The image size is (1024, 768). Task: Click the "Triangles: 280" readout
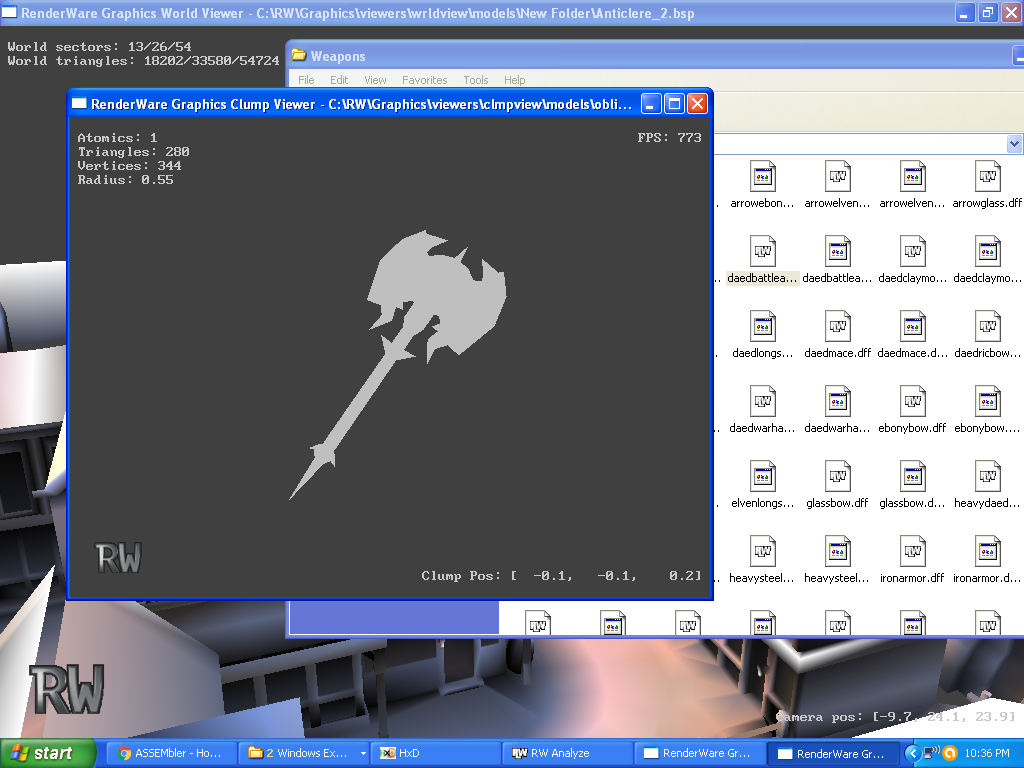133,152
